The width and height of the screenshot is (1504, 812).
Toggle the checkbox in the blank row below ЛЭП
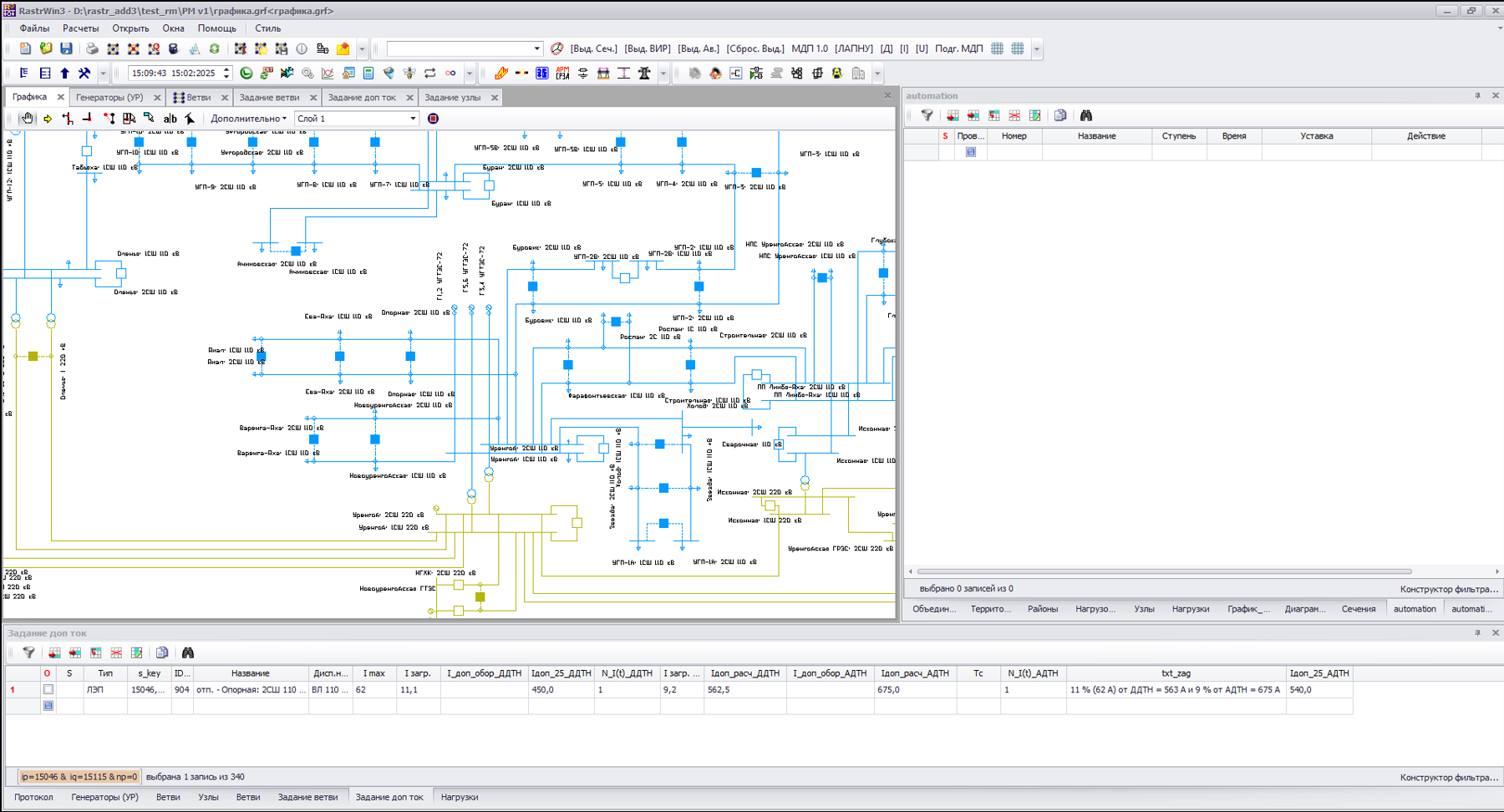click(48, 706)
